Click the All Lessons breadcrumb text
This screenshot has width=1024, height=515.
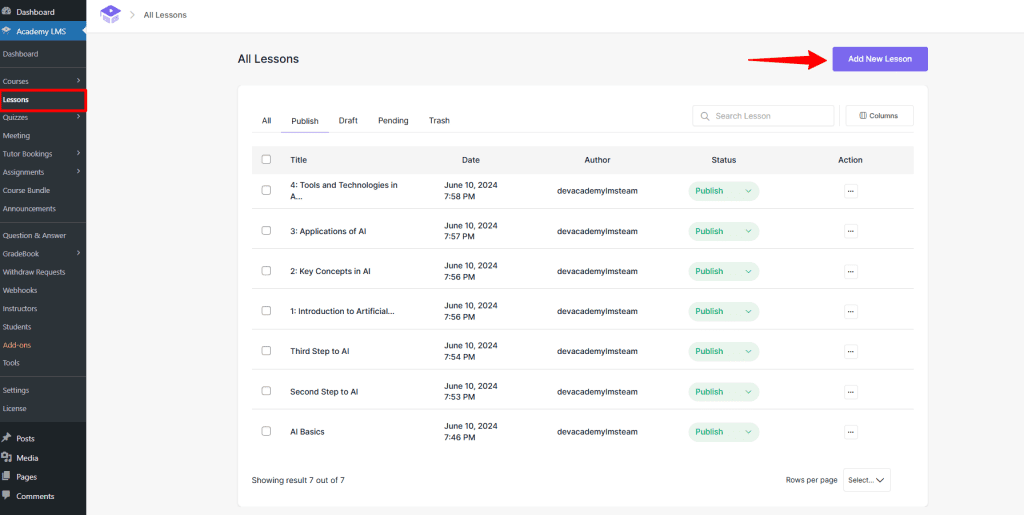165,14
